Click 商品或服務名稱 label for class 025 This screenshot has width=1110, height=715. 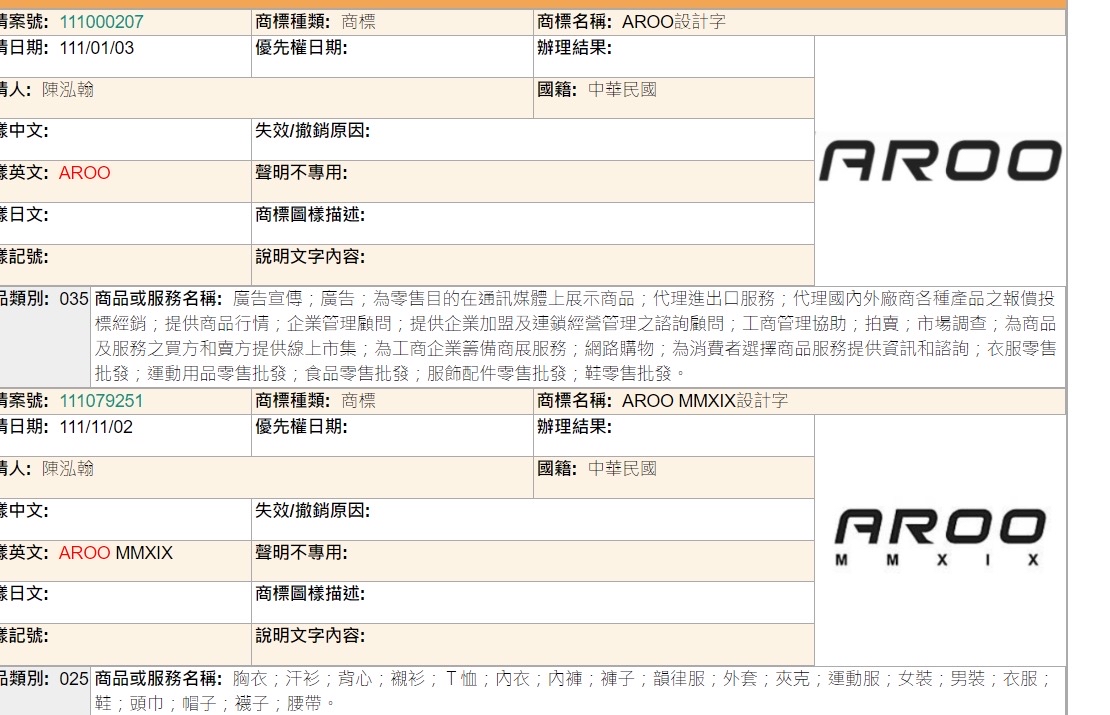point(159,679)
